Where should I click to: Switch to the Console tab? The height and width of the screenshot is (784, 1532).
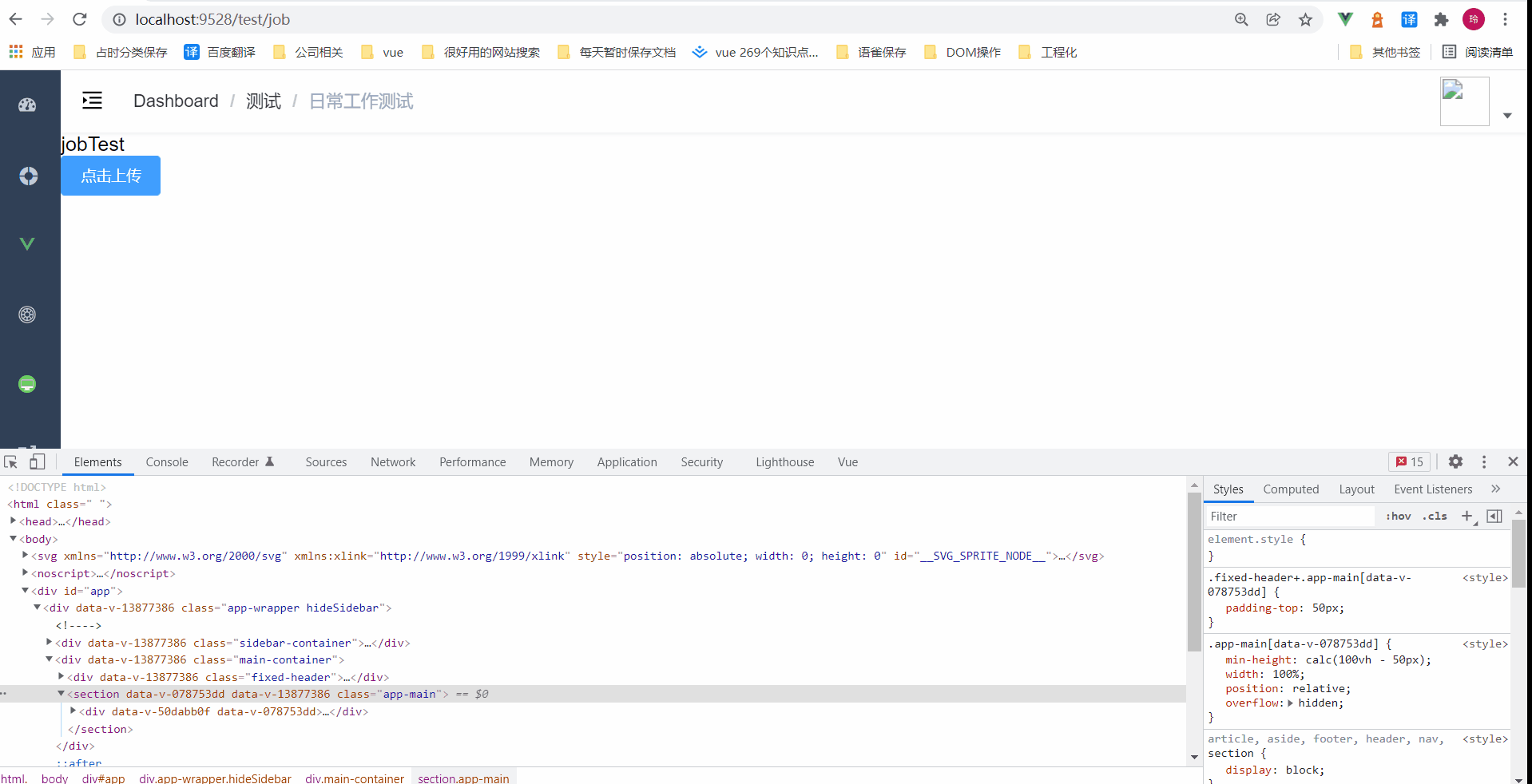tap(166, 461)
